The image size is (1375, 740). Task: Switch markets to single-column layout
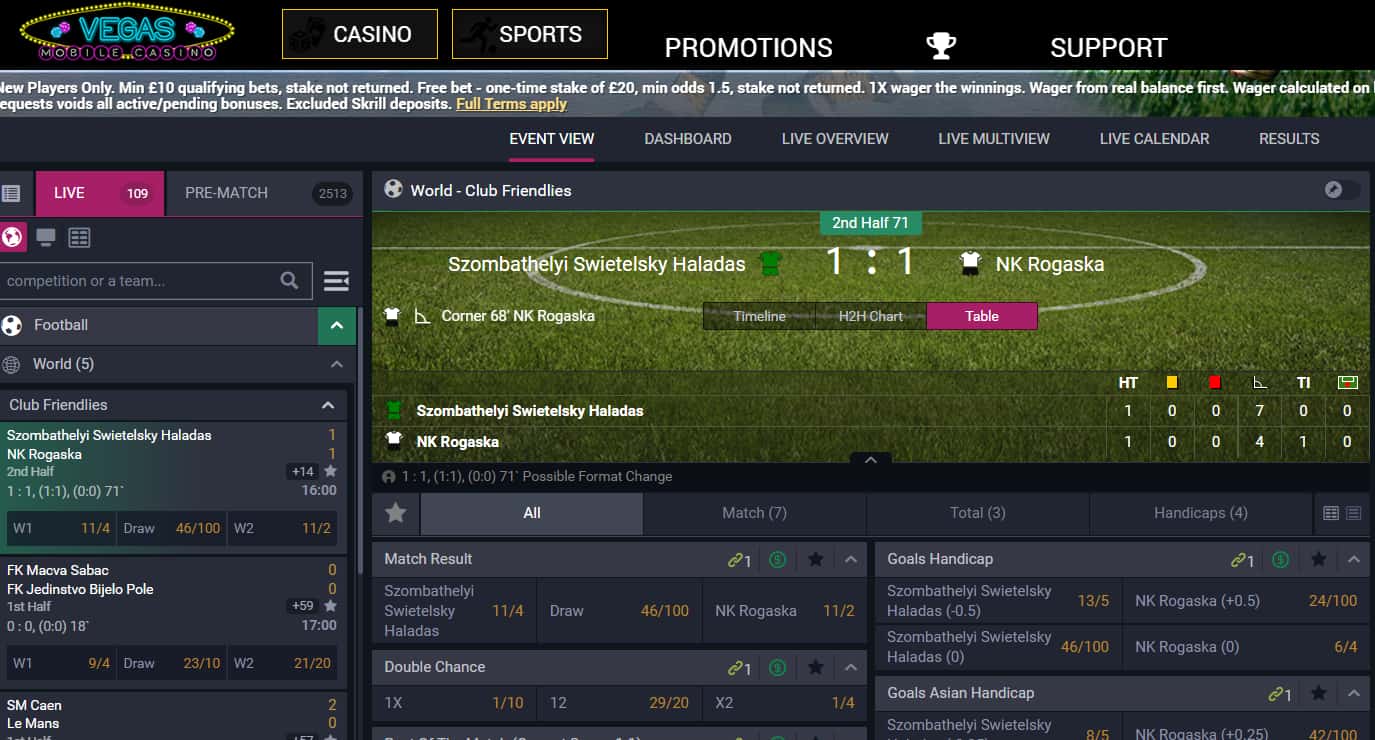[x=1353, y=513]
